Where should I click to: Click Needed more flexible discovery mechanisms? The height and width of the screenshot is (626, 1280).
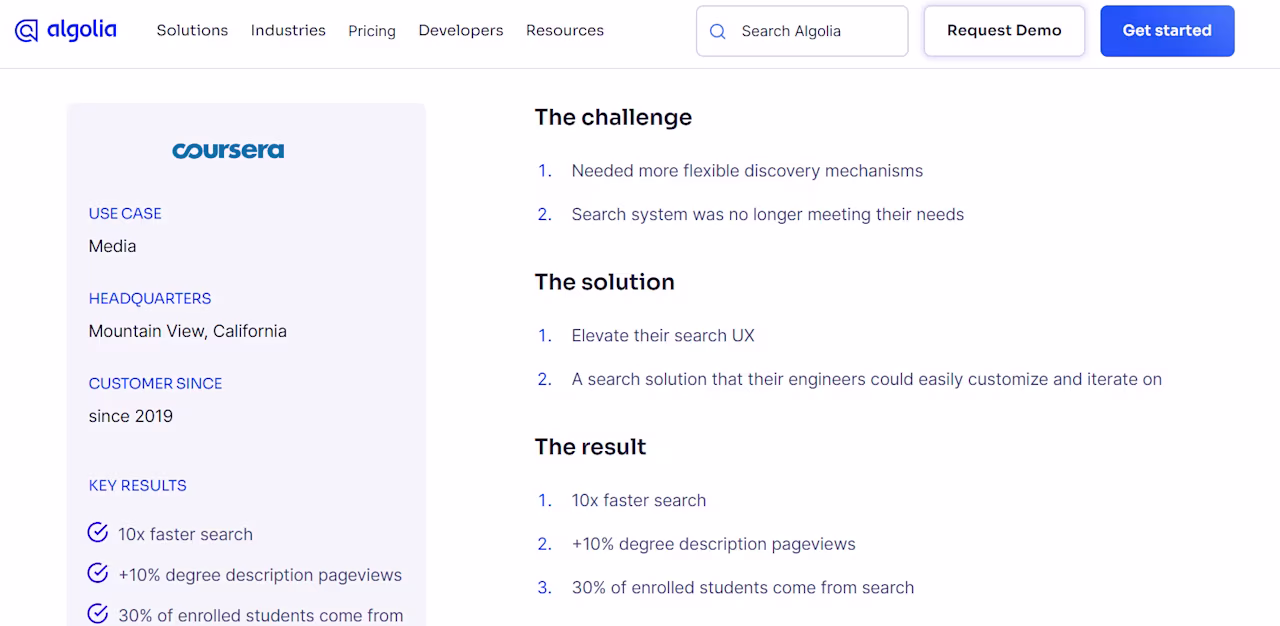coord(747,171)
